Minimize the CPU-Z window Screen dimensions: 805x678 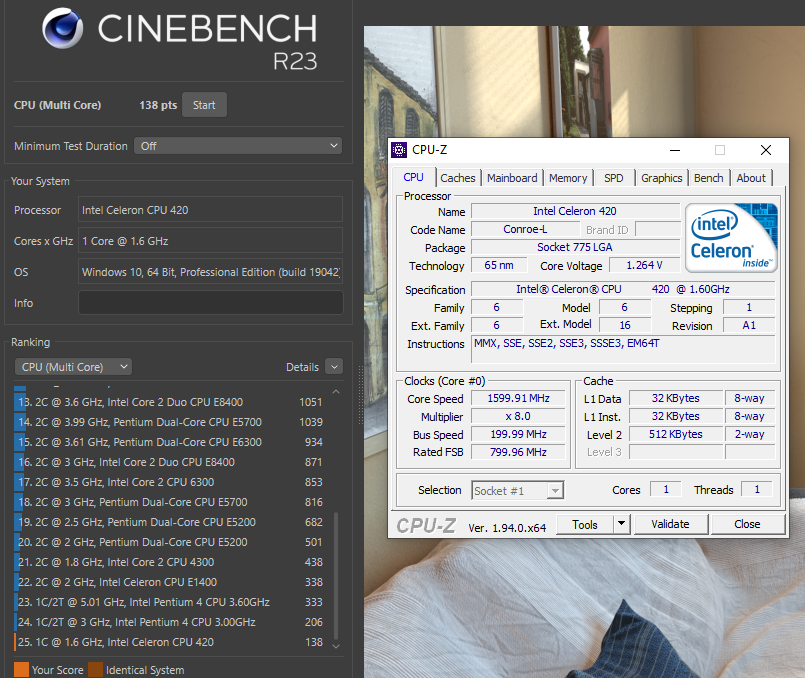(675, 150)
